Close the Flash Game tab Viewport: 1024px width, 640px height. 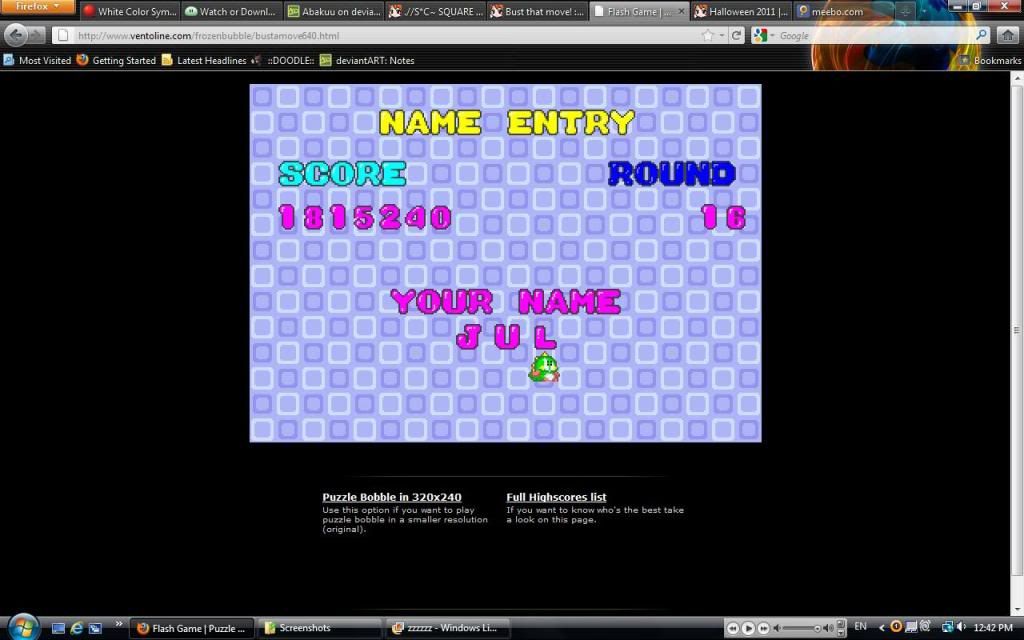[x=680, y=11]
